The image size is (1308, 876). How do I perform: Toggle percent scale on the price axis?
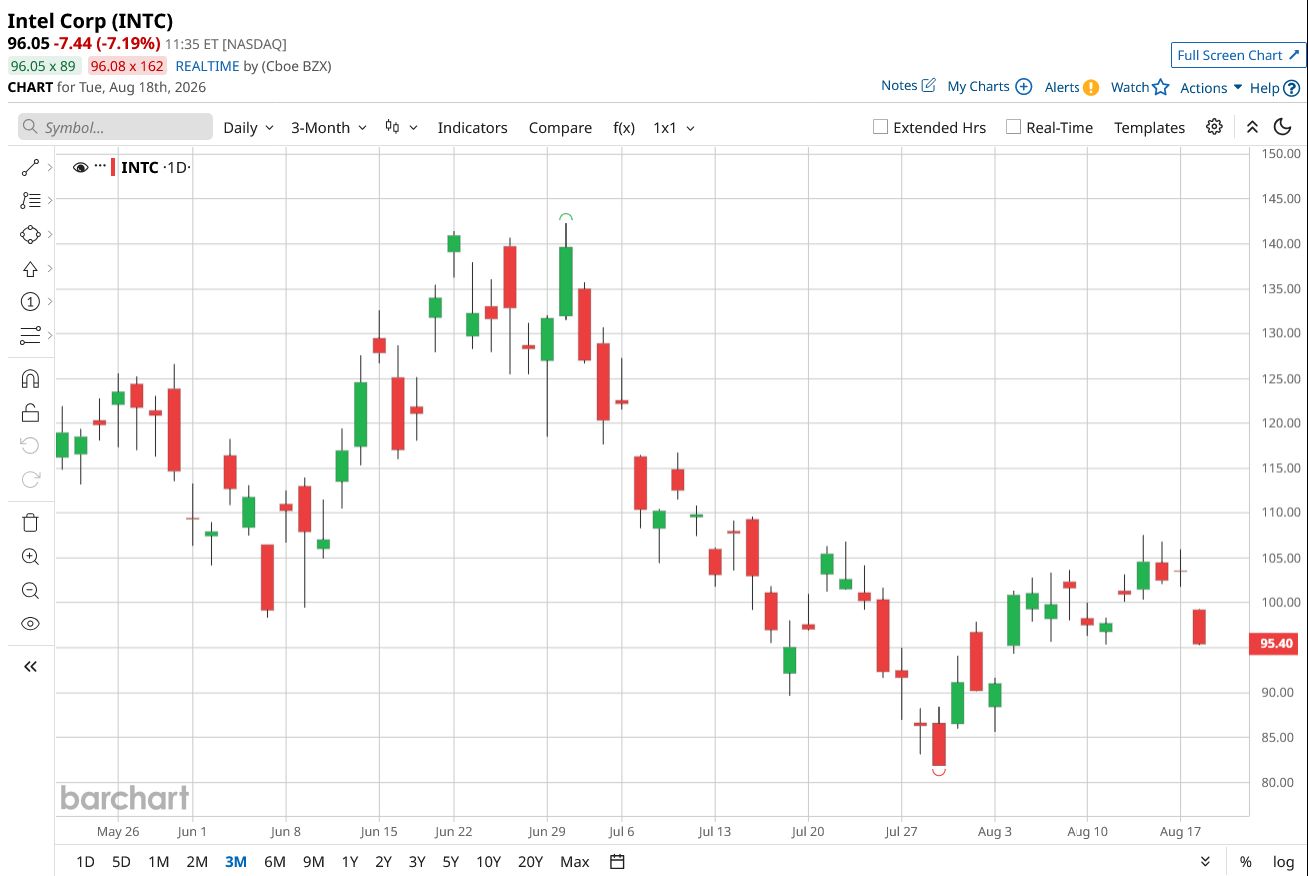(x=1246, y=862)
